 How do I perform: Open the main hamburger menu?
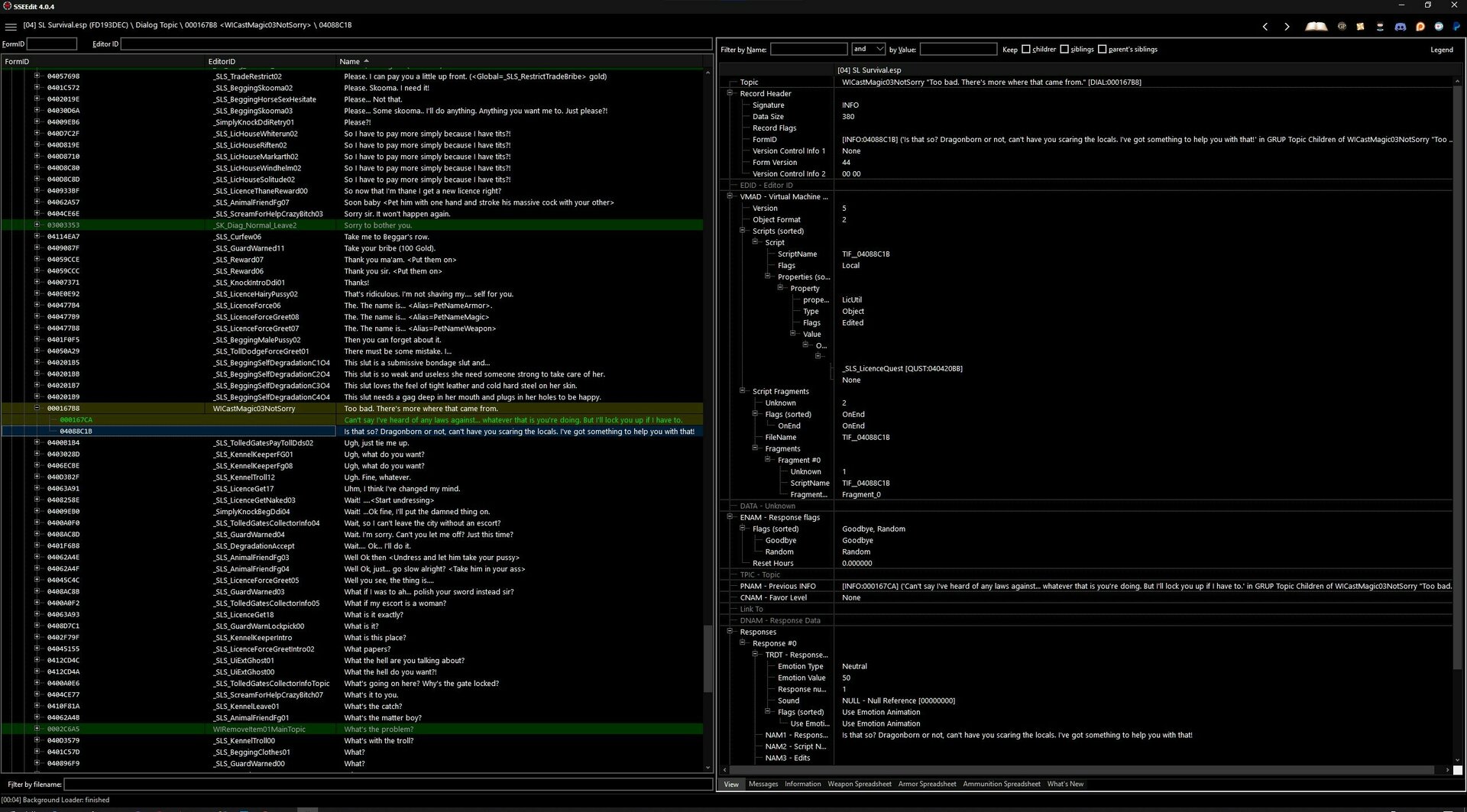[11, 26]
